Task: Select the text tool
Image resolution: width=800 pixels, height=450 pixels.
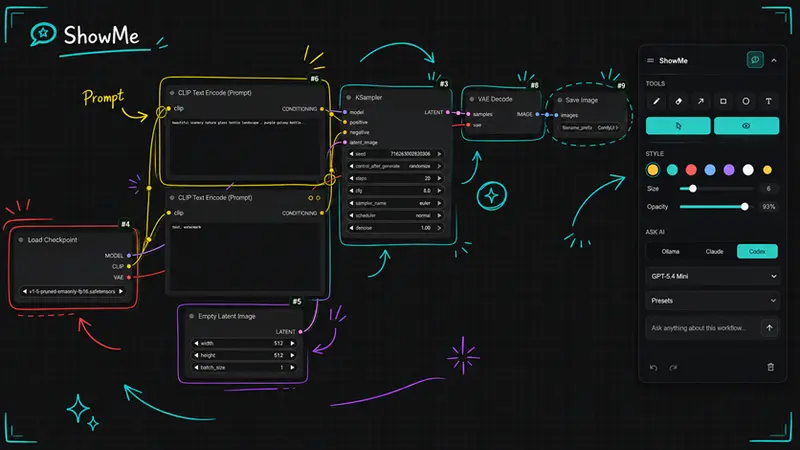Action: [x=768, y=101]
